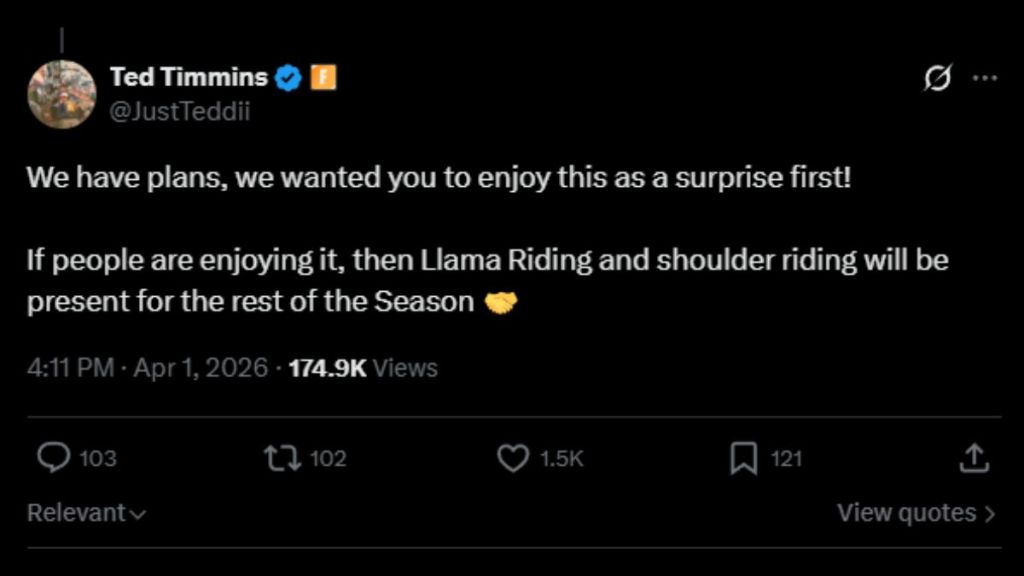Expand View quotes with its chevron
1024x576 pixels.
click(x=912, y=512)
